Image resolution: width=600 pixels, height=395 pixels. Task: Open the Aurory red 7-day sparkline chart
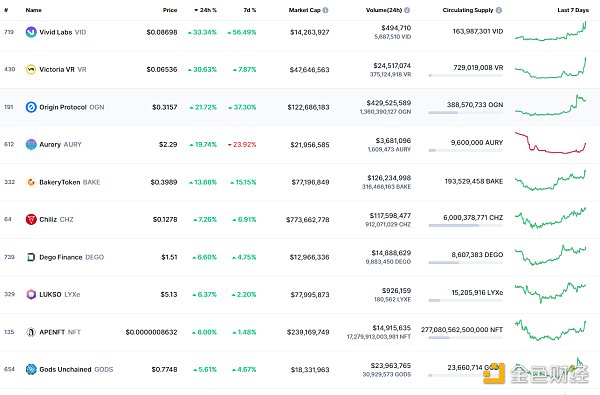click(550, 143)
